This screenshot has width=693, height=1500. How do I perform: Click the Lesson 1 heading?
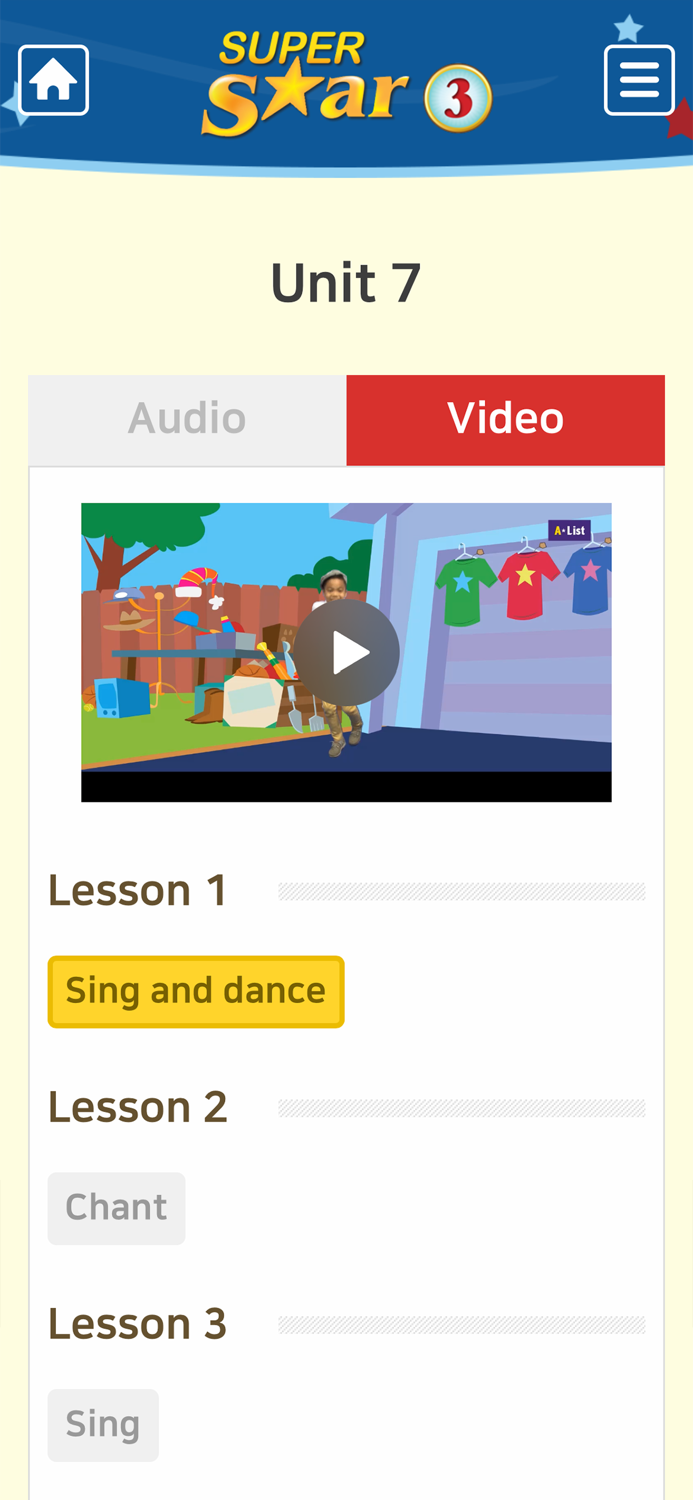[x=138, y=890]
